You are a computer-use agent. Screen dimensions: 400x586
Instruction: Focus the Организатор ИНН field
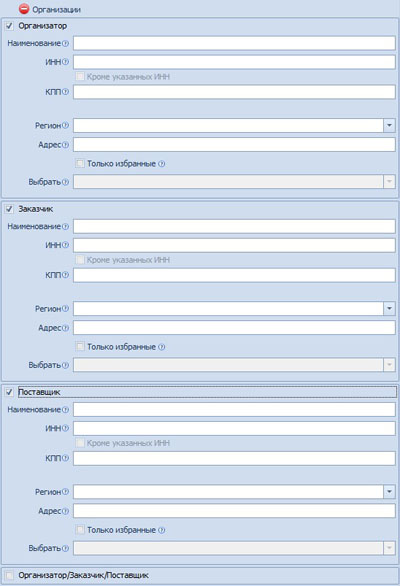(234, 62)
